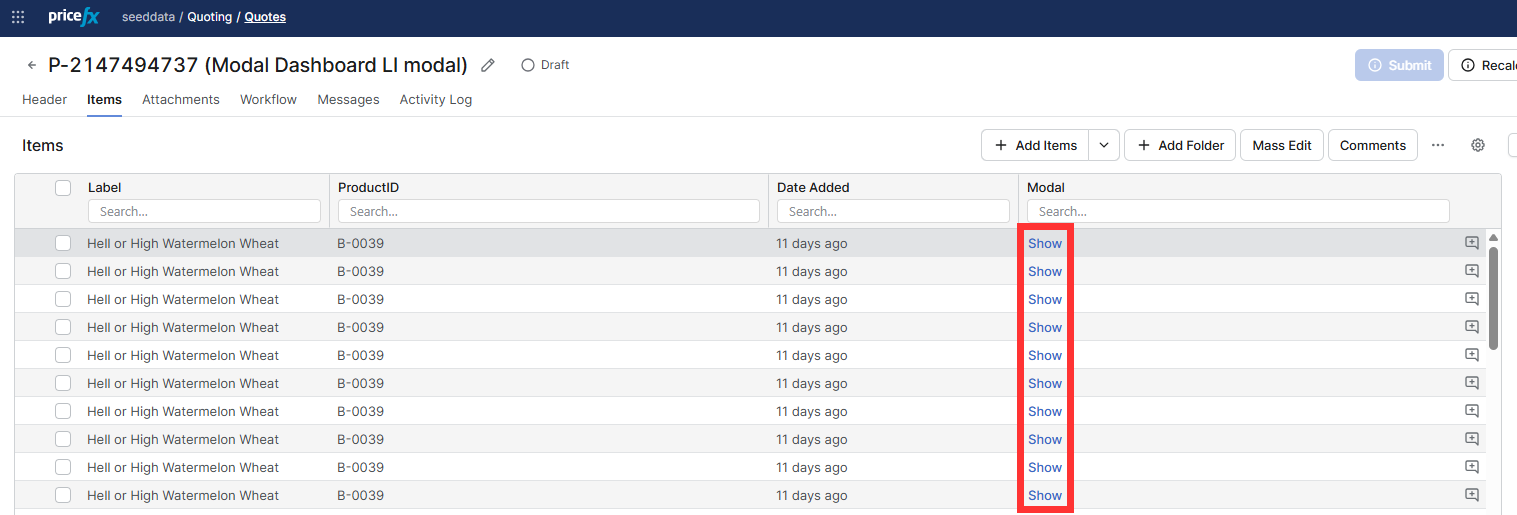Viewport: 1517px width, 515px height.
Task: Open the more options ellipsis menu
Action: [1438, 145]
